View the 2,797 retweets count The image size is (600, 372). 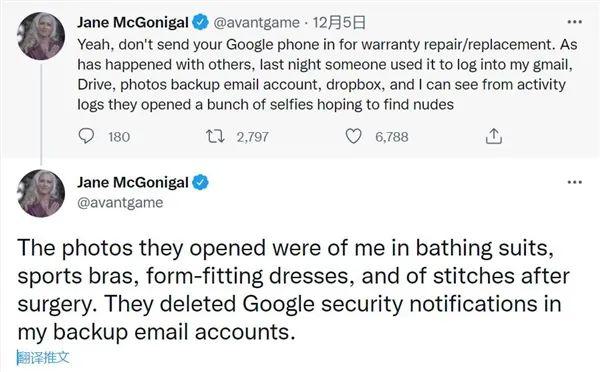pyautogui.click(x=253, y=137)
